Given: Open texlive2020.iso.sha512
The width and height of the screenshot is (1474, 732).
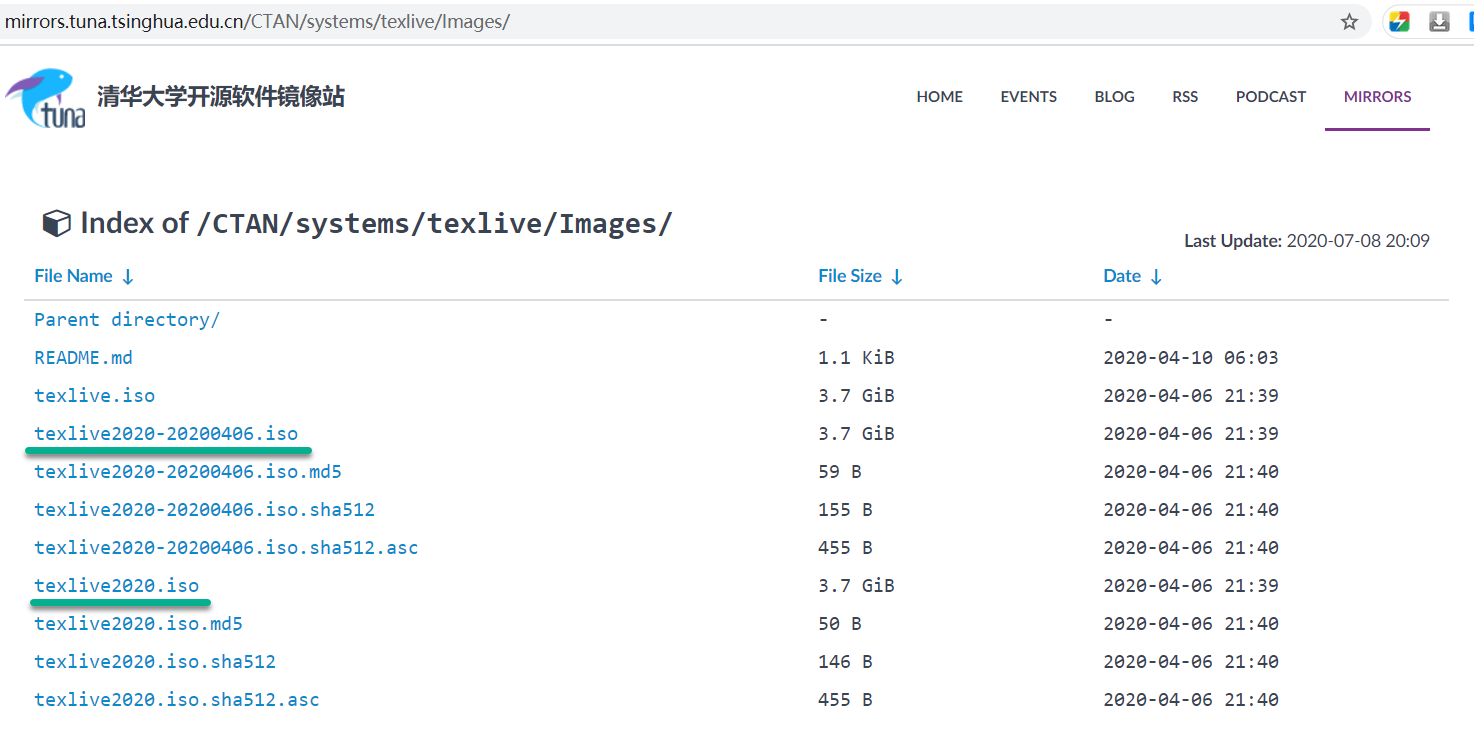Looking at the screenshot, I should [155, 662].
